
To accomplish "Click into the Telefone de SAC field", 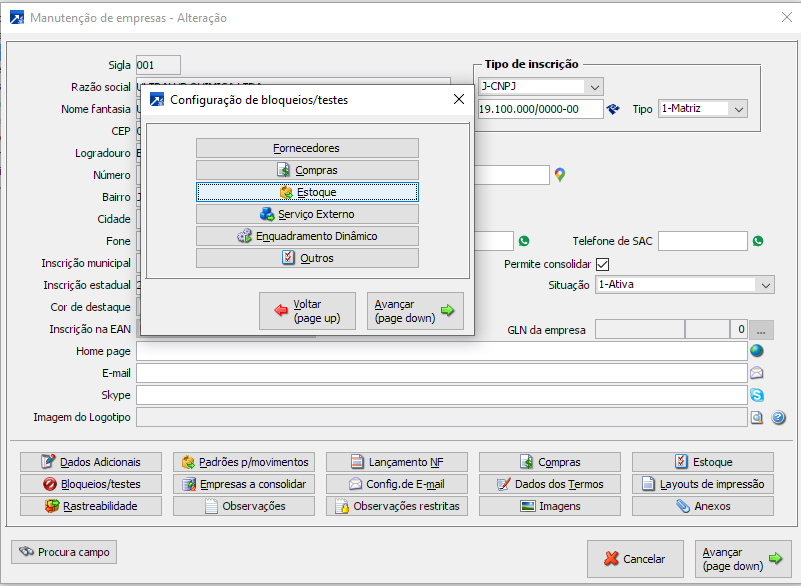I will point(702,241).
